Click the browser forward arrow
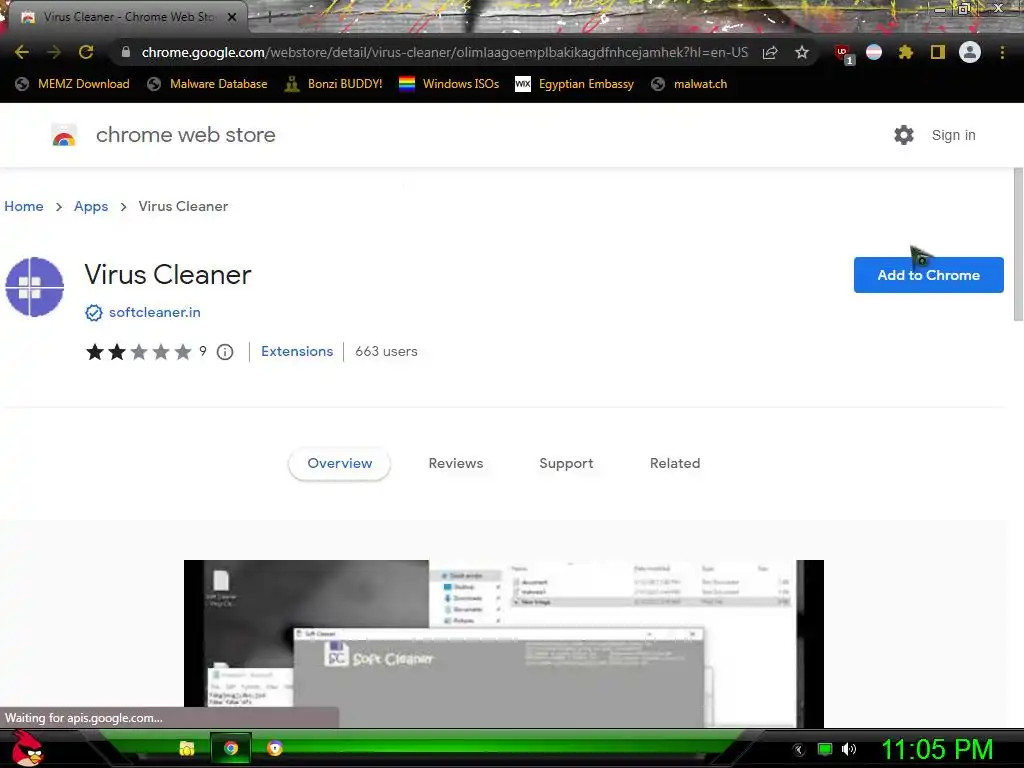1024x768 pixels. tap(54, 52)
